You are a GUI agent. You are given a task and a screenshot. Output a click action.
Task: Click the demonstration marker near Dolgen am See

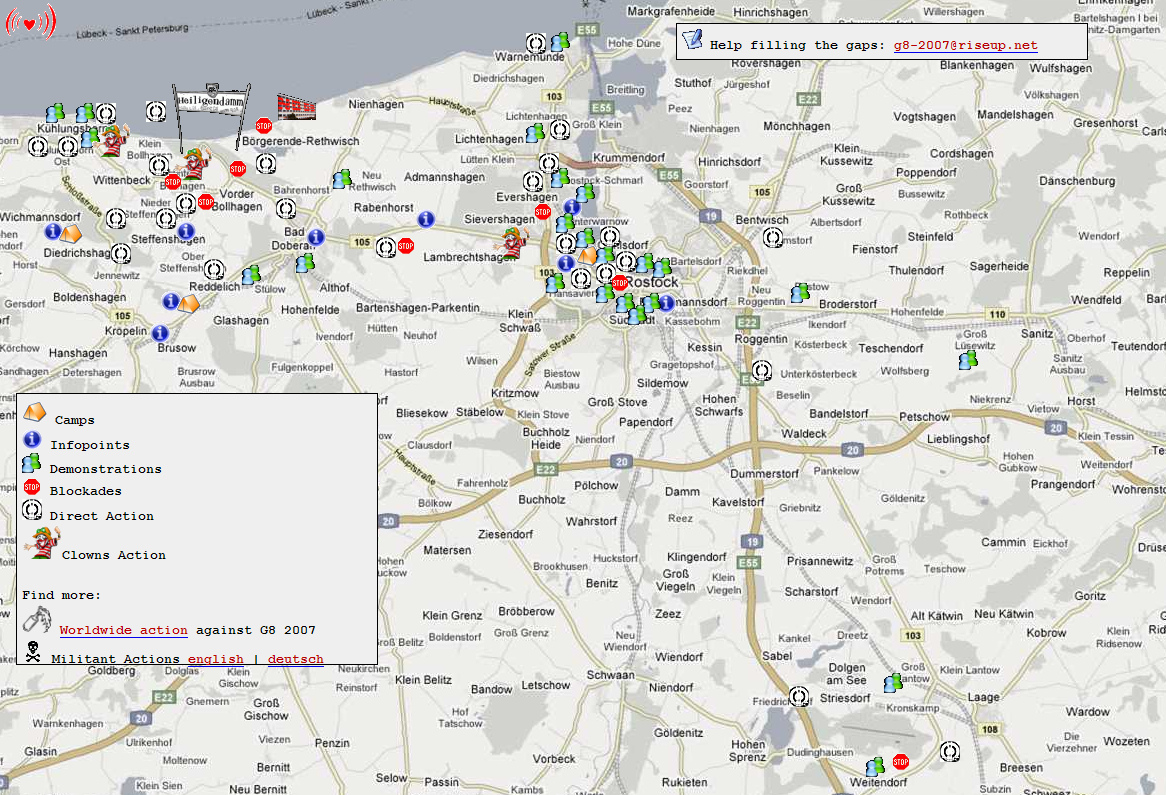click(893, 683)
